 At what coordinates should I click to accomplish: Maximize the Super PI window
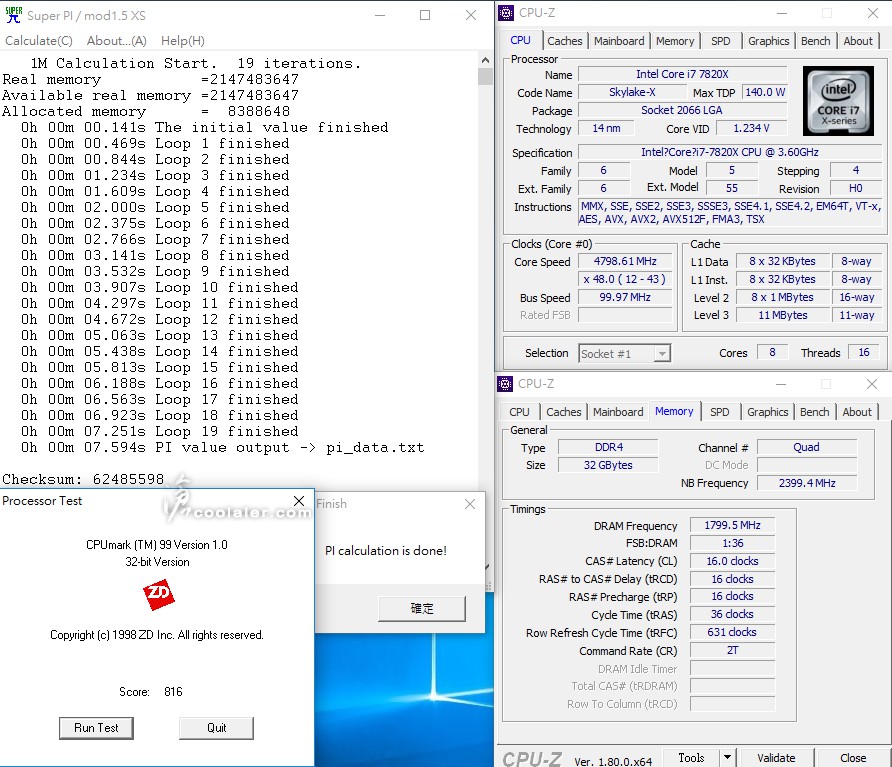425,15
